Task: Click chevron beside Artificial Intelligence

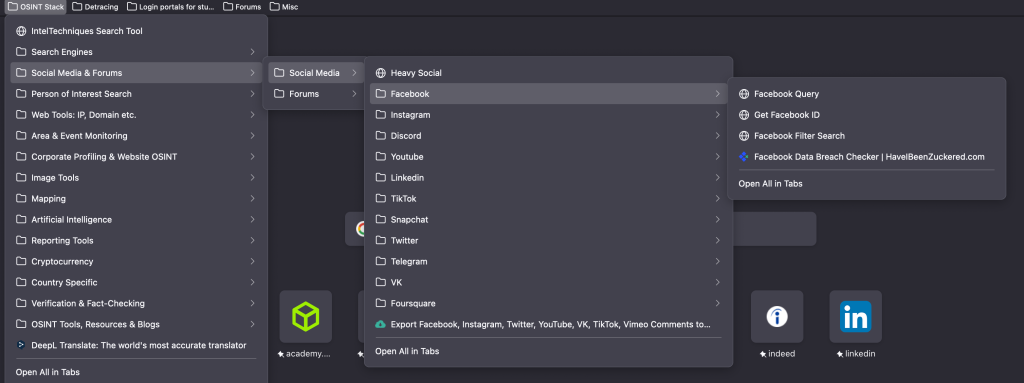Action: coord(252,219)
